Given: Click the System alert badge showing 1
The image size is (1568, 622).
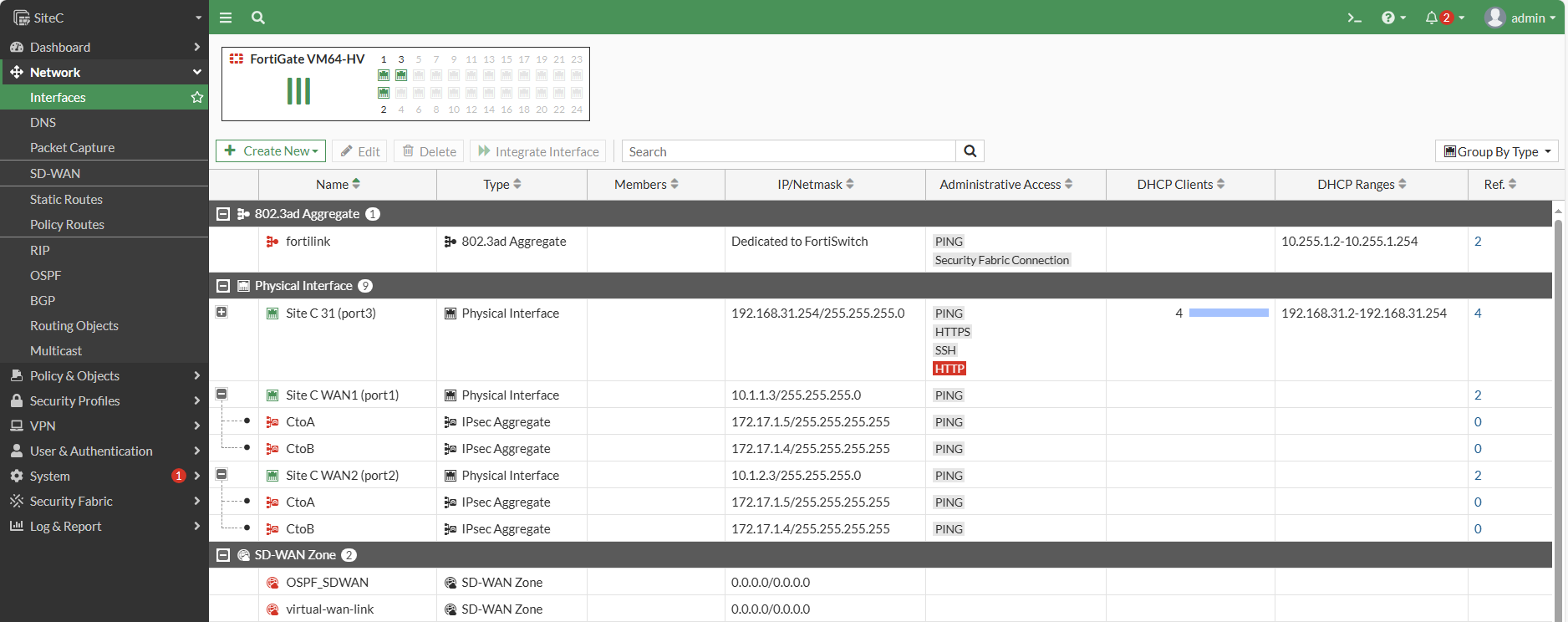Looking at the screenshot, I should (x=179, y=476).
